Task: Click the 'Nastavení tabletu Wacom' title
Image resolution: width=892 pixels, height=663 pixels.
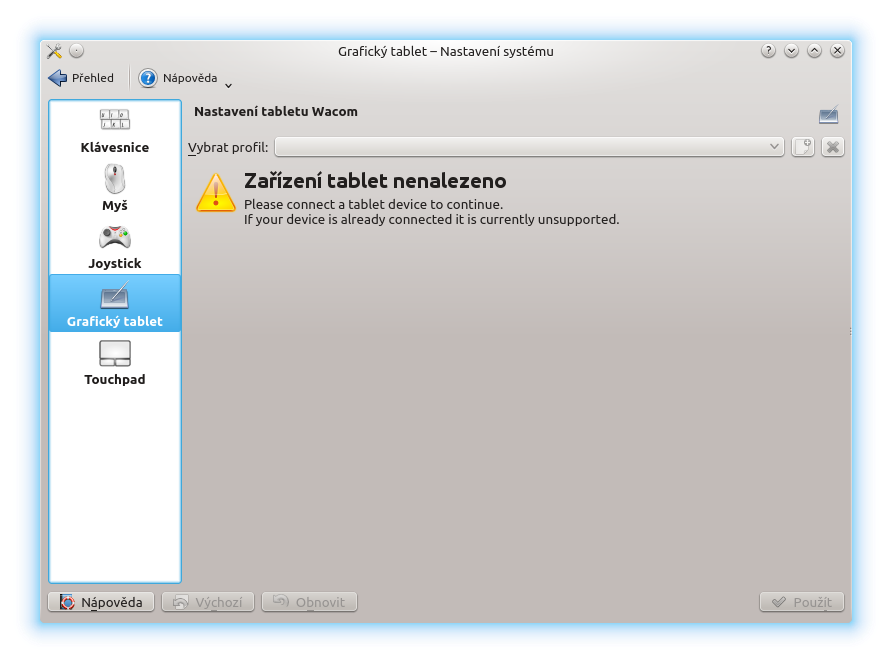Action: click(276, 112)
